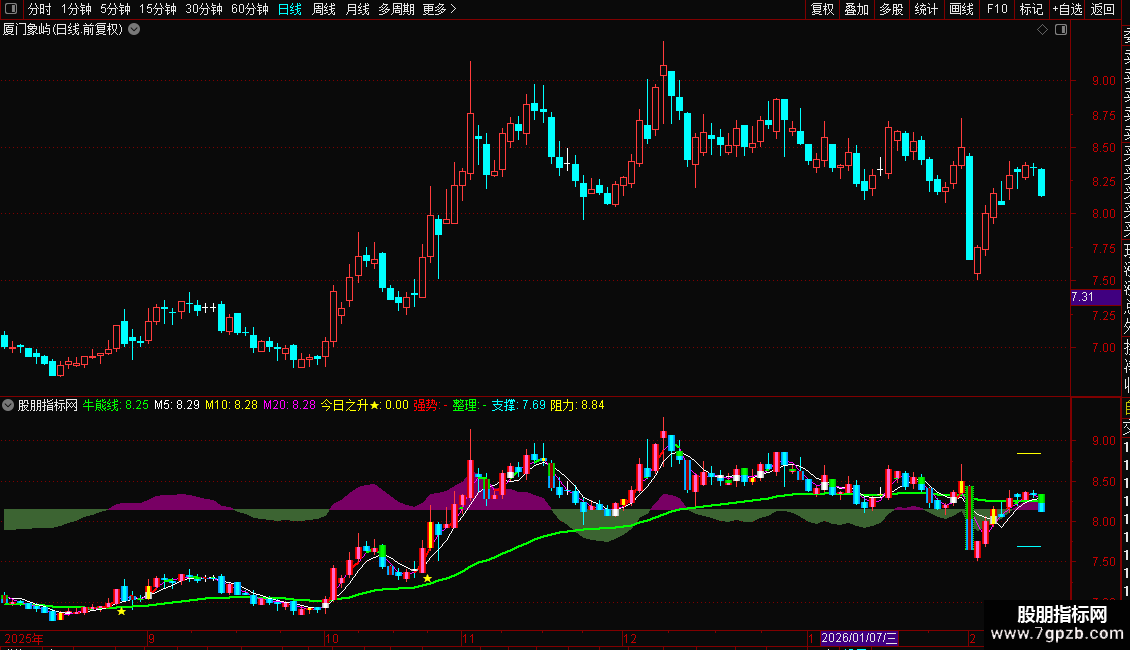Switch to 日线 daily chart
The width and height of the screenshot is (1130, 650).
pyautogui.click(x=290, y=9)
